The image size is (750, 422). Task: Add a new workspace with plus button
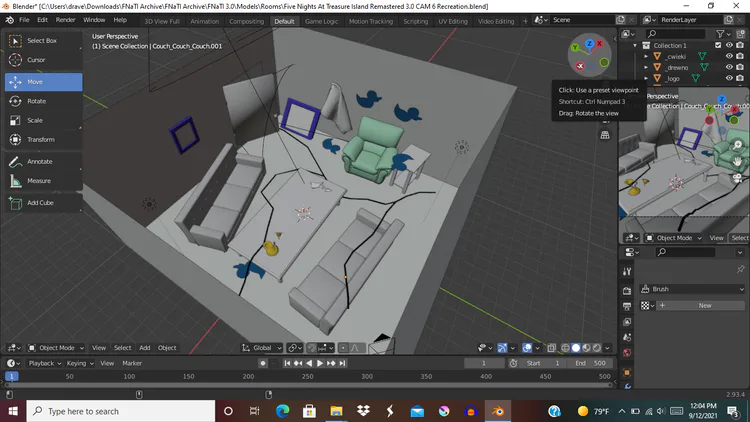[x=525, y=21]
